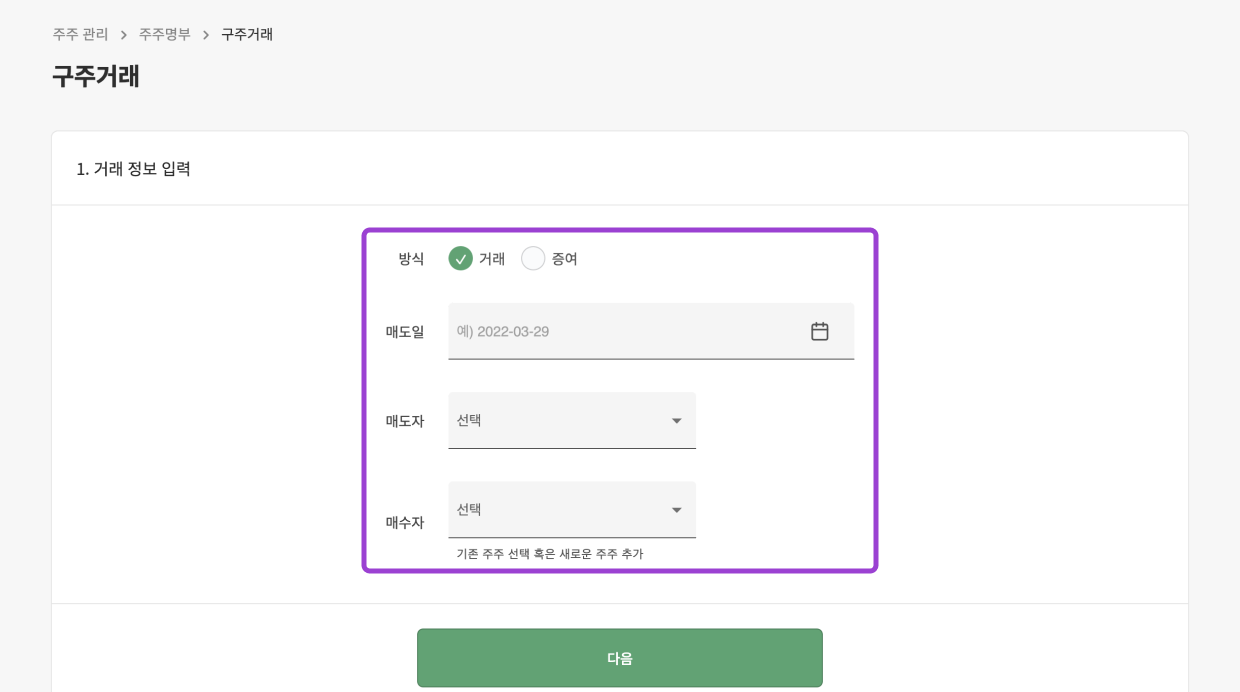Click the 매수자 field label
Screen dimensions: 1240x692
pyautogui.click(x=405, y=522)
